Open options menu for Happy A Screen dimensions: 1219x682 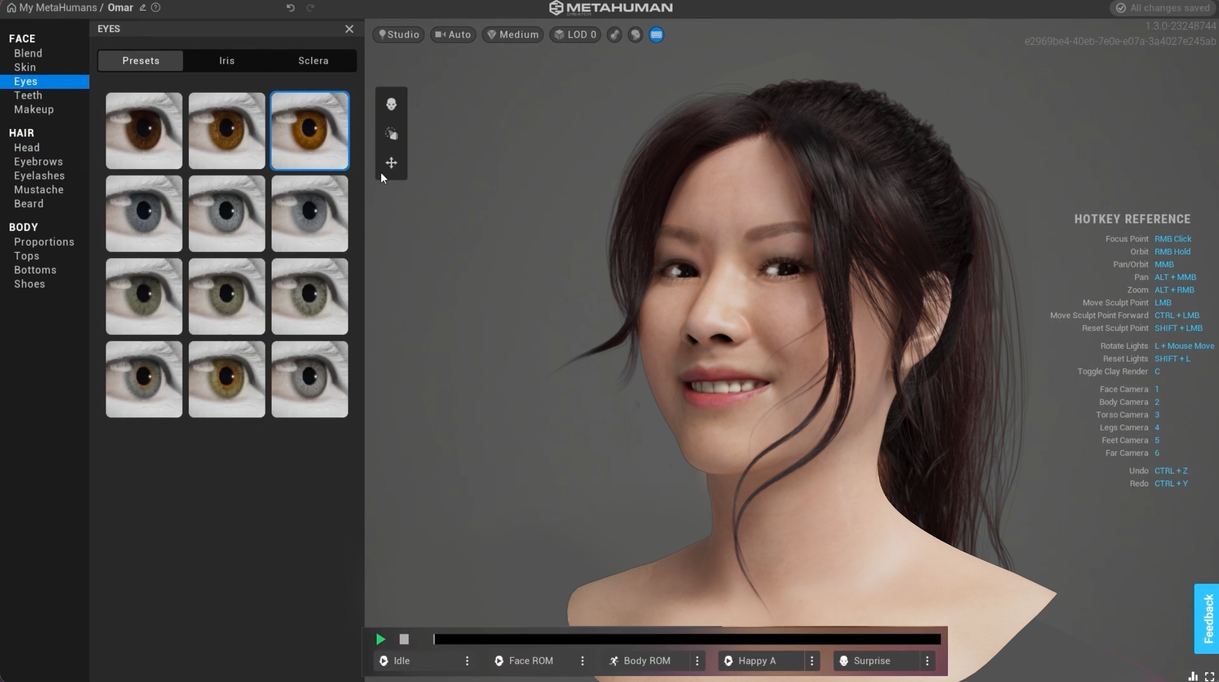point(812,661)
